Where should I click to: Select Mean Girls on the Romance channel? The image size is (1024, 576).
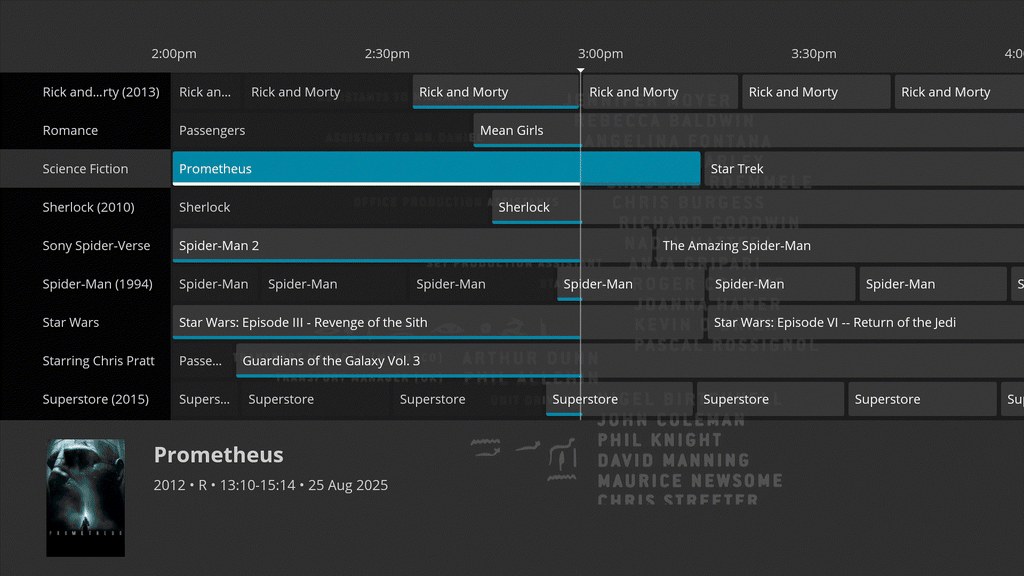tap(527, 130)
